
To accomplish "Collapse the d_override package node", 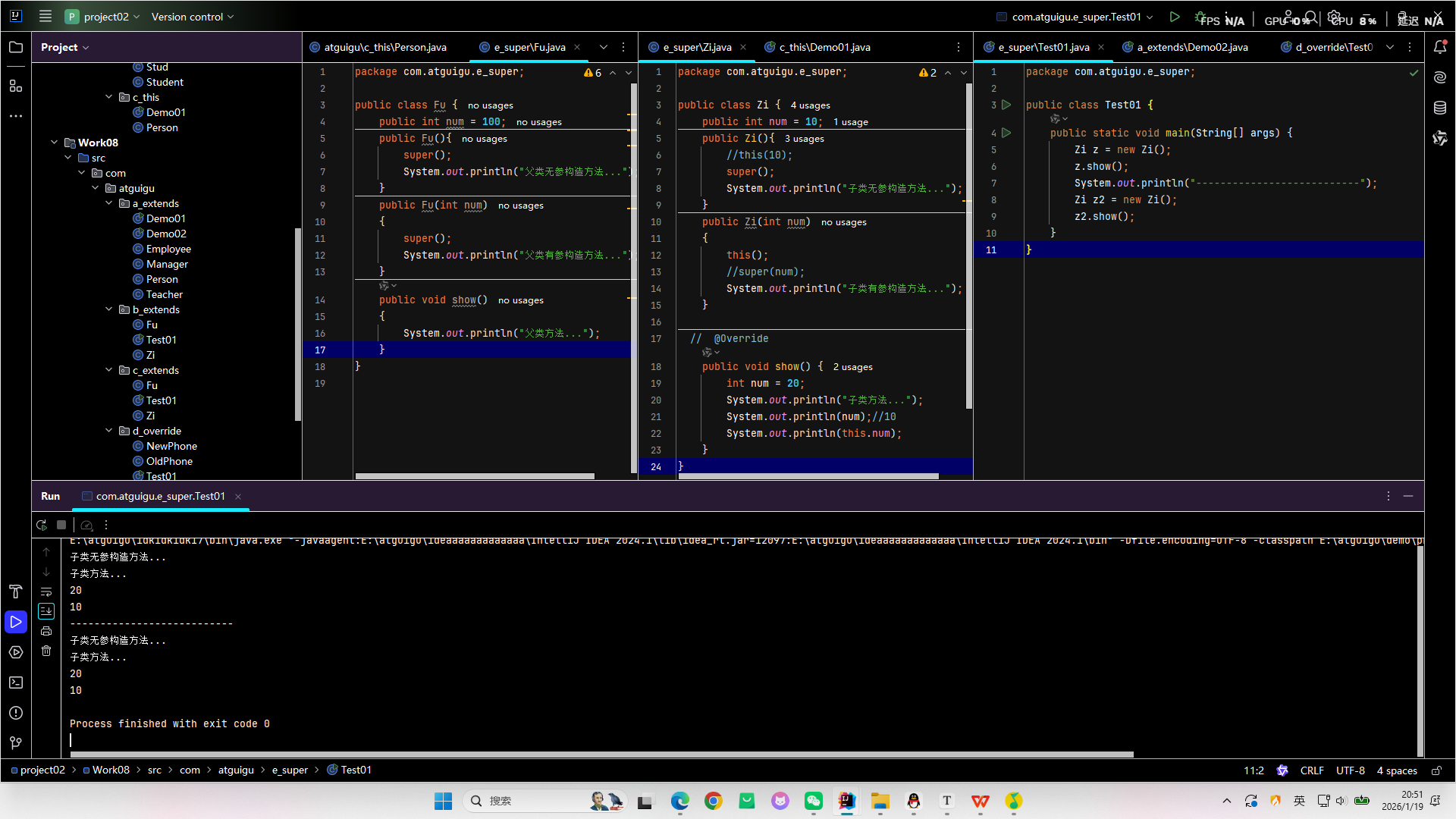I will pyautogui.click(x=109, y=431).
